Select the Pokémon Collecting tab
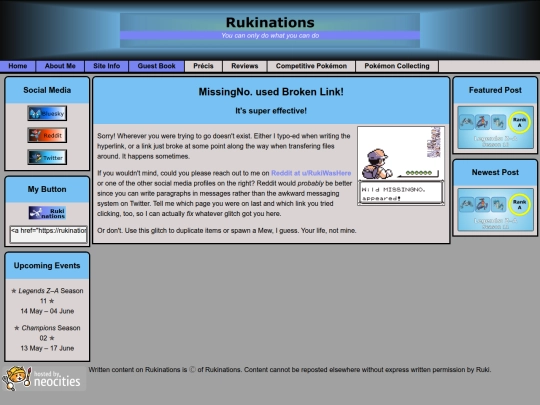Screen dimensions: 540x405 397,66
